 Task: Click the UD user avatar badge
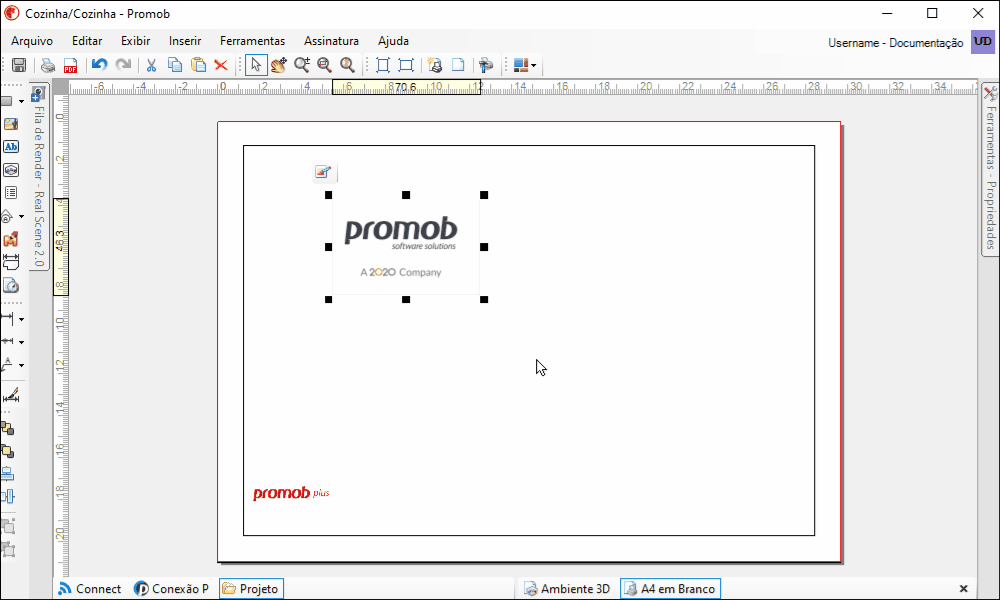pyautogui.click(x=983, y=42)
